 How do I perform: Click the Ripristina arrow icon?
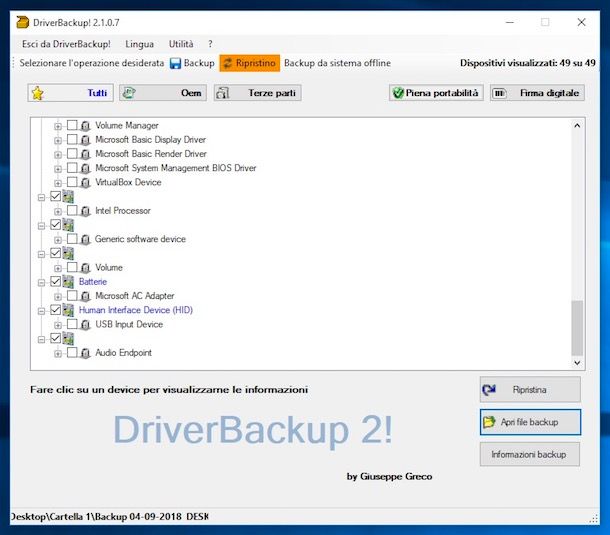(x=489, y=389)
